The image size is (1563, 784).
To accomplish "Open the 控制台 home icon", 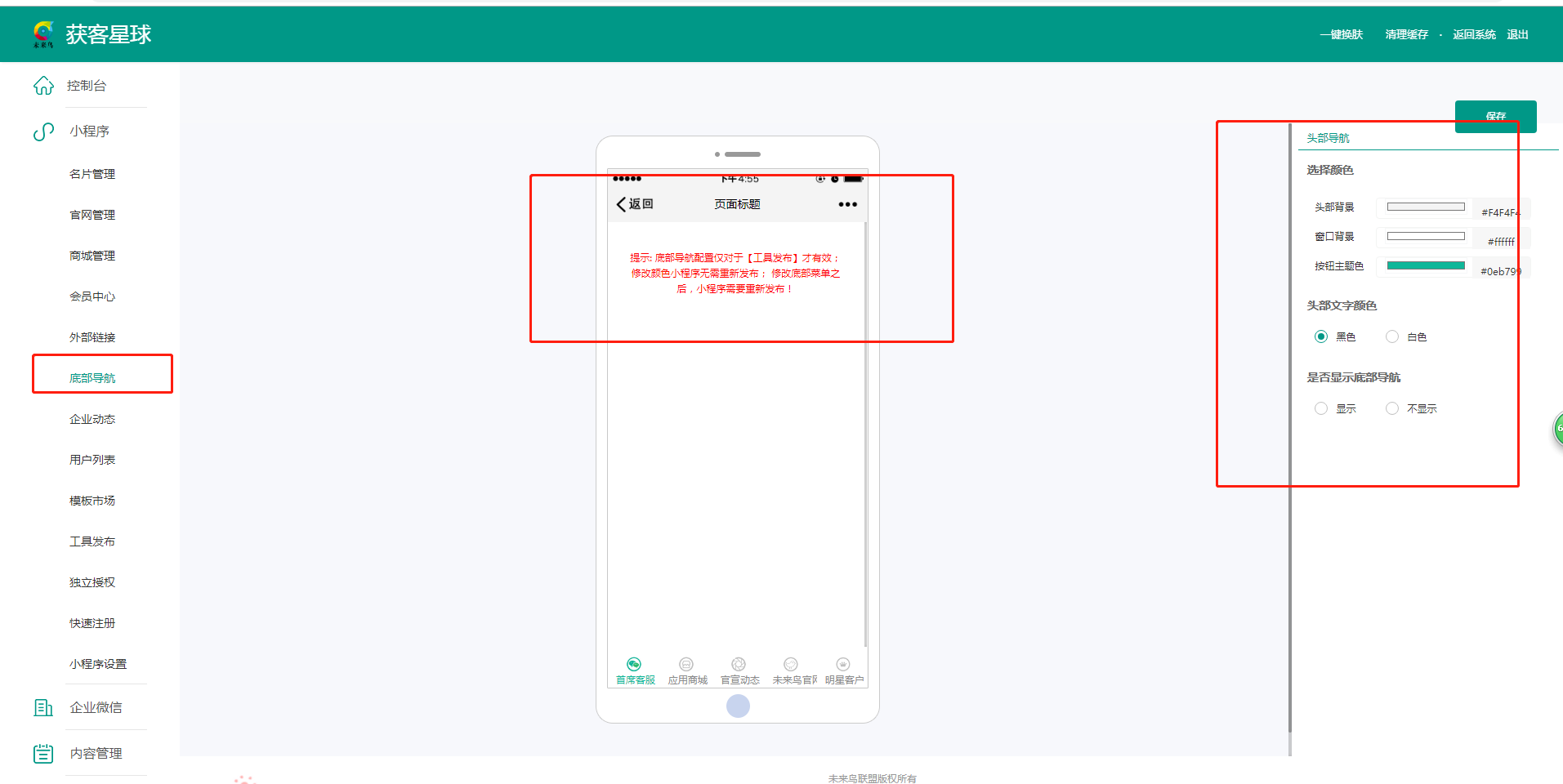I will (43, 86).
